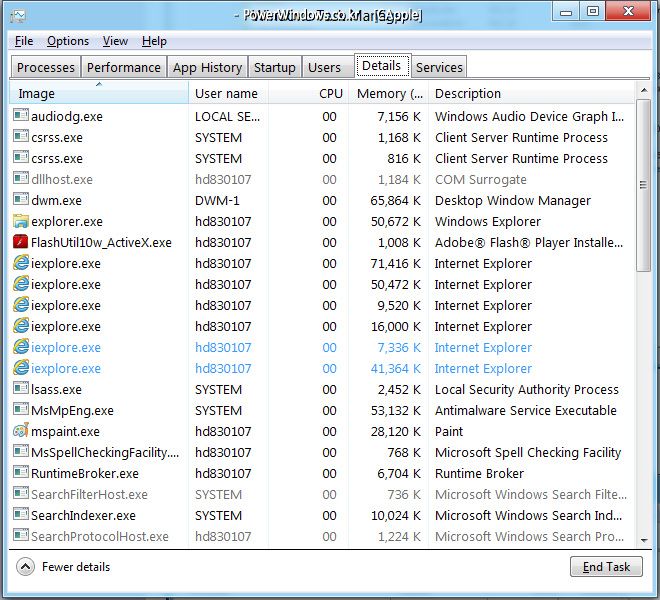Viewport: 660px width, 600px height.
Task: Click the 28,120 K memory value
Action: click(x=396, y=431)
